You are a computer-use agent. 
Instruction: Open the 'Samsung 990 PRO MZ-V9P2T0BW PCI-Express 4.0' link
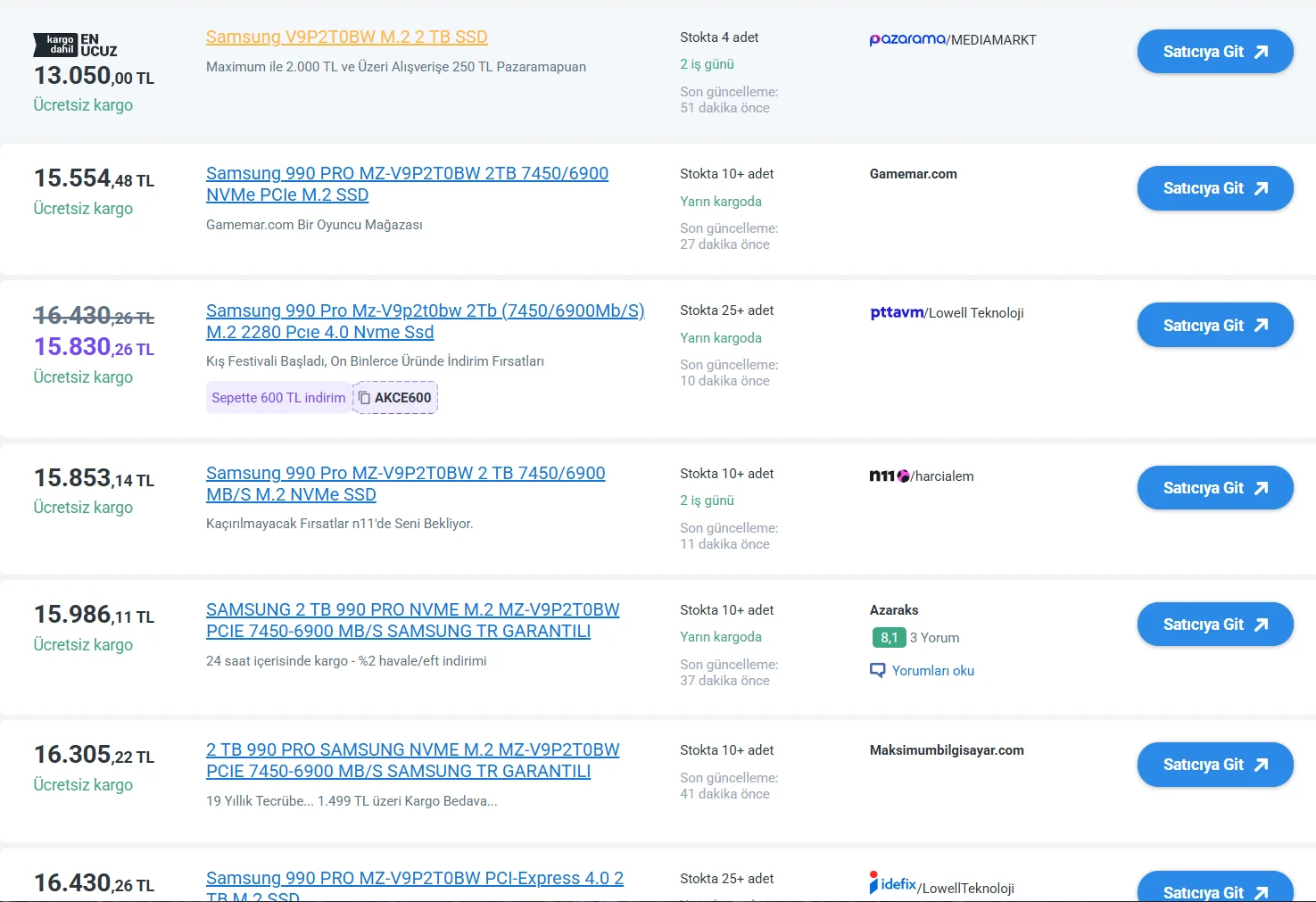[415, 886]
